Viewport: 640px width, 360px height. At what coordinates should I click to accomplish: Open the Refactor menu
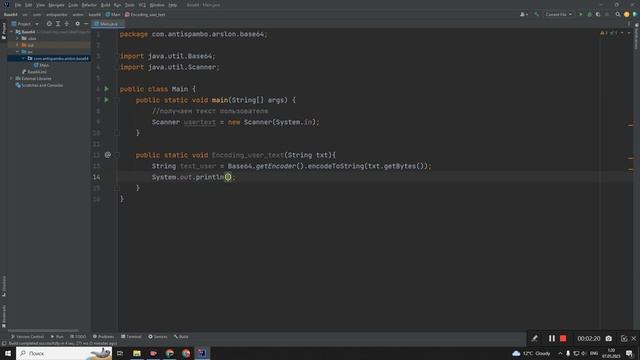pos(89,5)
